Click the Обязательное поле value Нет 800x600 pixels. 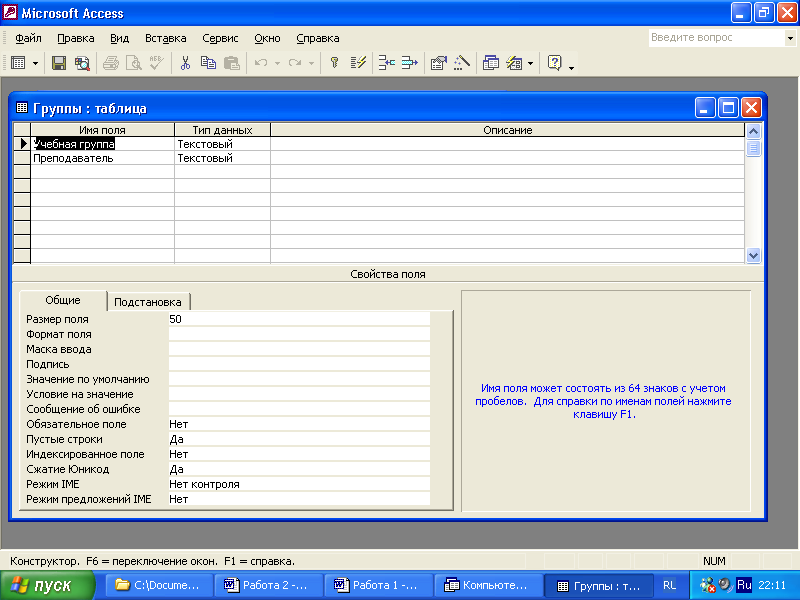click(299, 424)
